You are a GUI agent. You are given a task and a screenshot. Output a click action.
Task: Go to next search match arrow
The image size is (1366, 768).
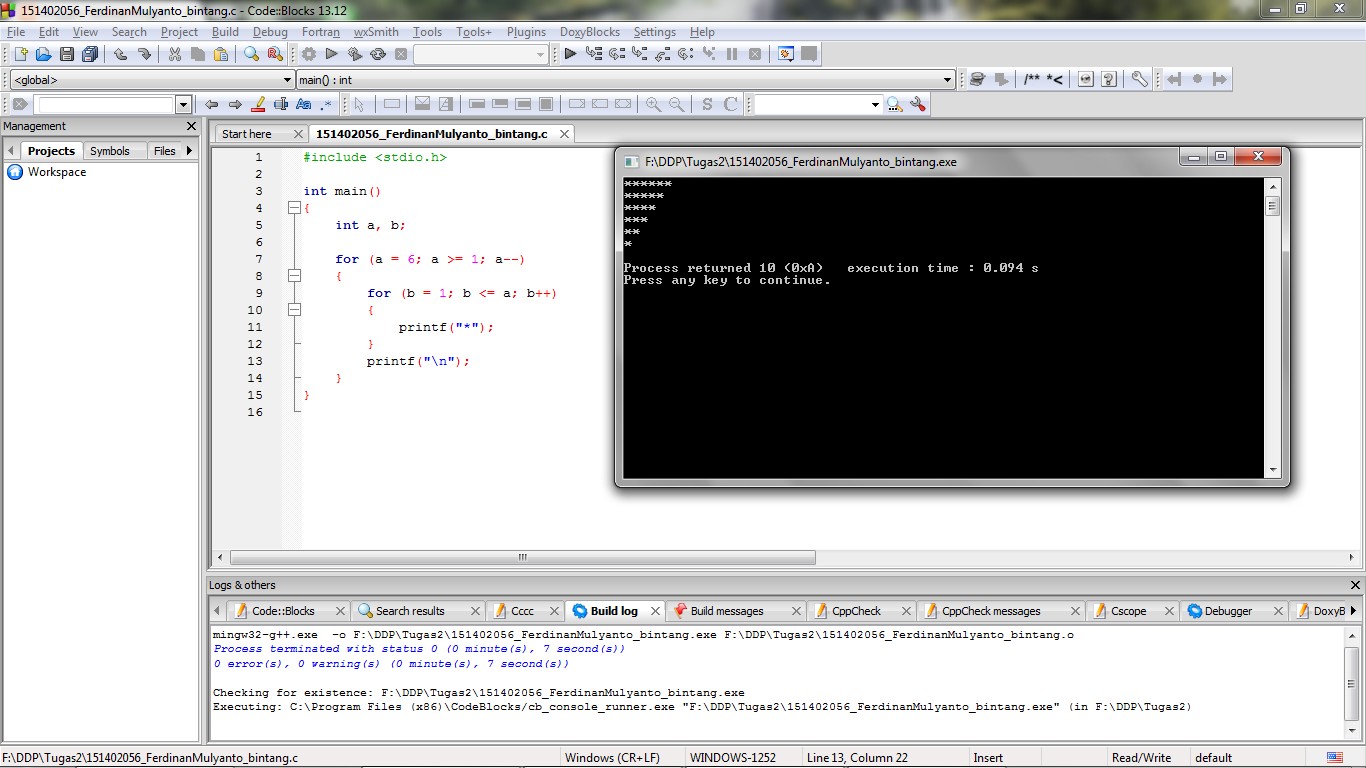pos(235,104)
